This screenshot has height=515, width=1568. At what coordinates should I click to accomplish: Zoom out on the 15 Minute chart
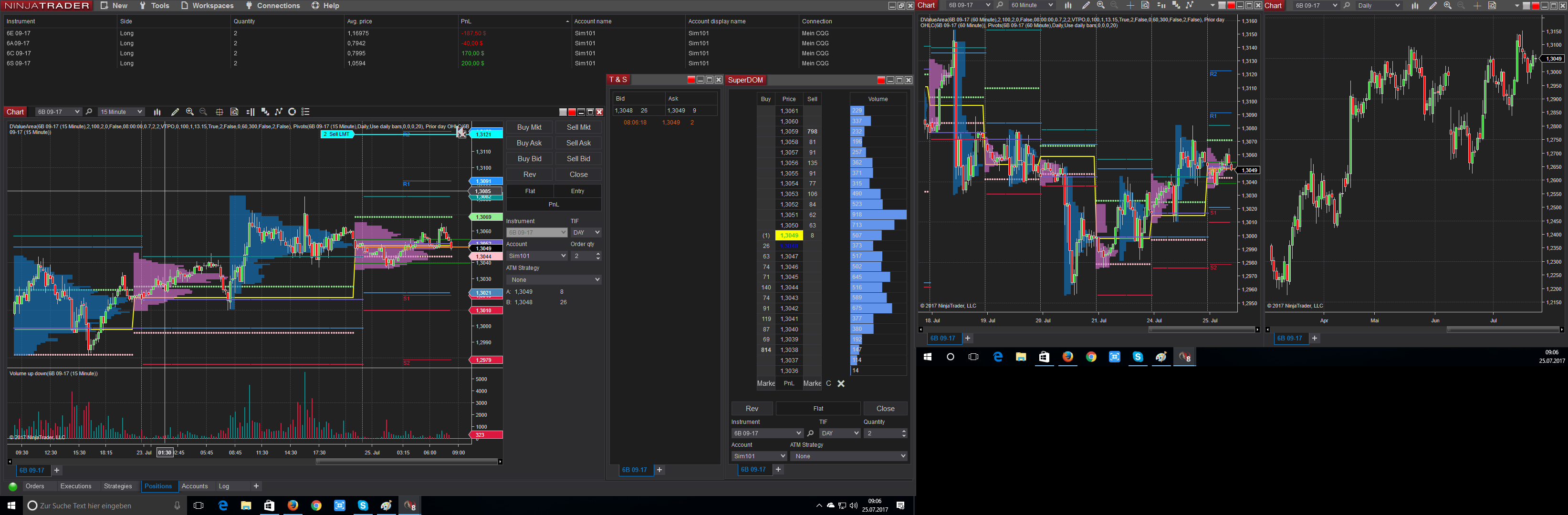[203, 112]
